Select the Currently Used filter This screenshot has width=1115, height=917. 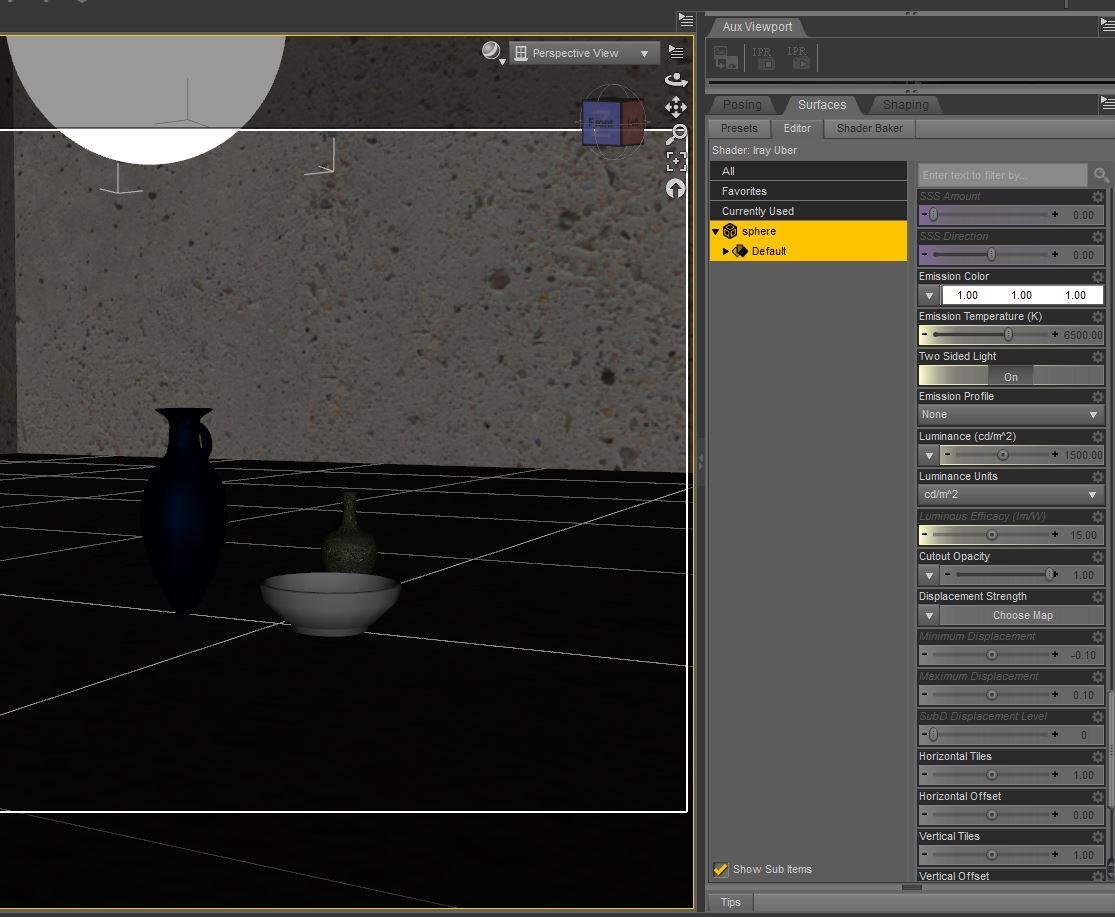coord(808,211)
